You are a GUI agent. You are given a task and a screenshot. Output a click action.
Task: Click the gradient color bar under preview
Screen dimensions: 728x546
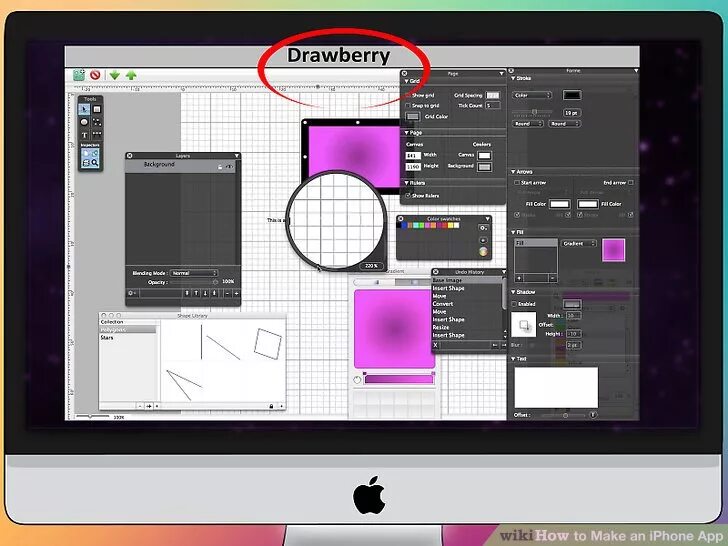tap(399, 379)
